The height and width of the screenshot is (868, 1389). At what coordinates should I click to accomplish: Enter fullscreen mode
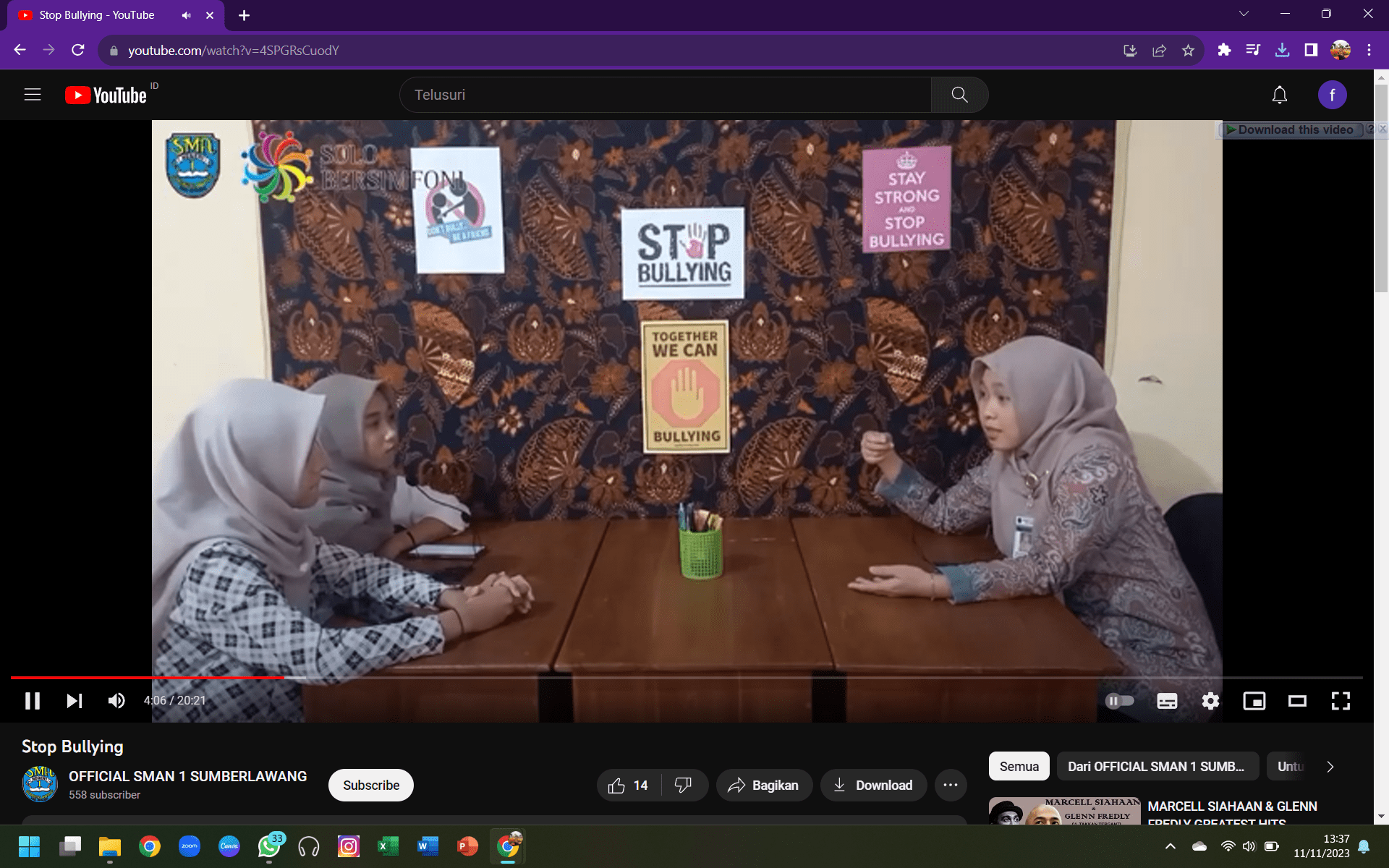tap(1341, 700)
